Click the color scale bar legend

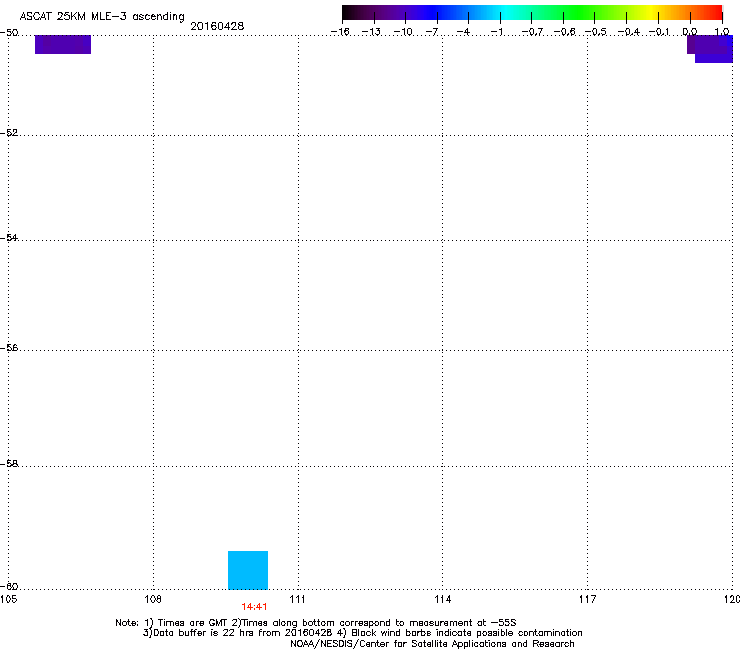[x=532, y=13]
